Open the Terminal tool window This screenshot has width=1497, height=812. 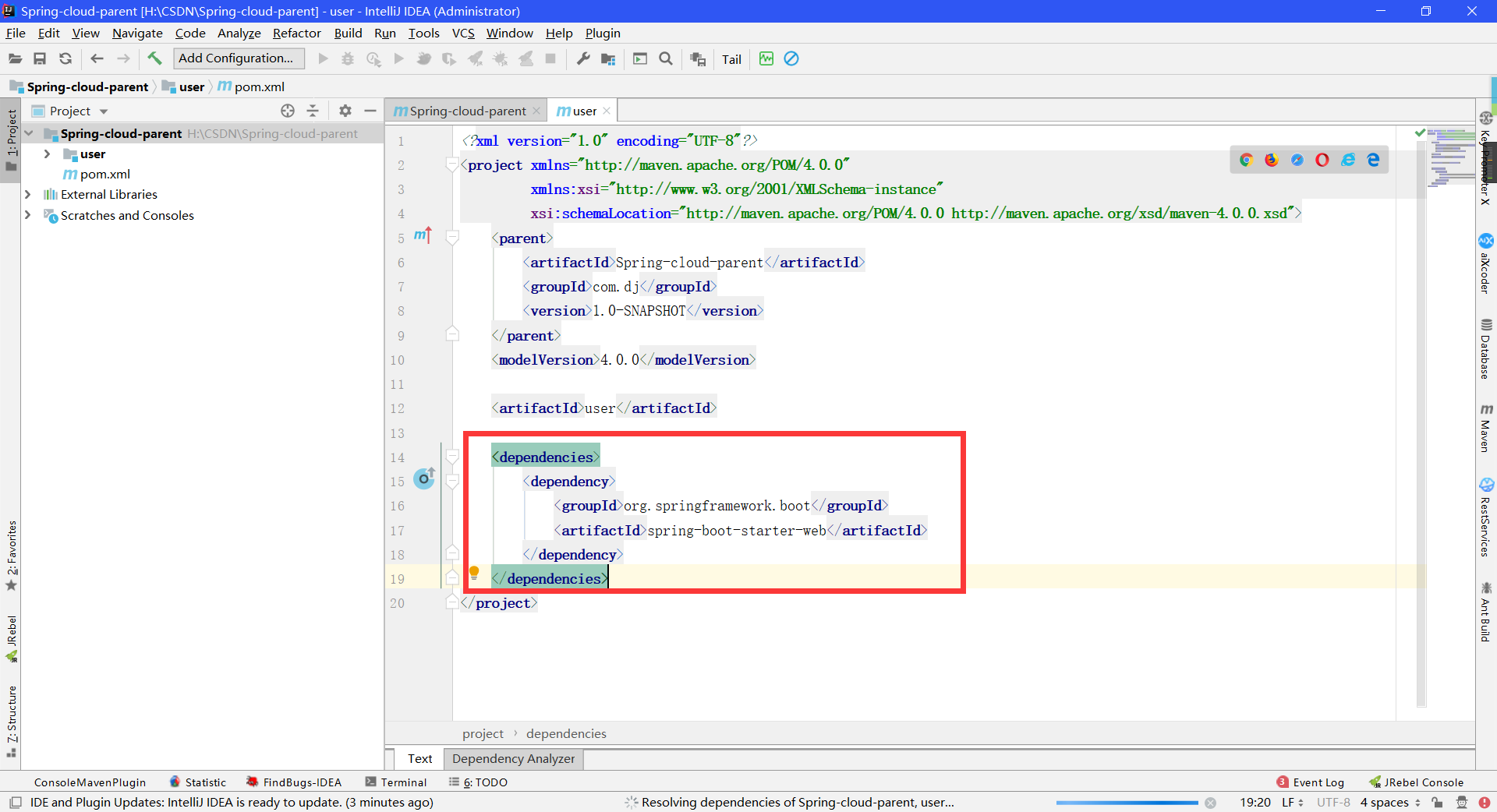tap(396, 782)
